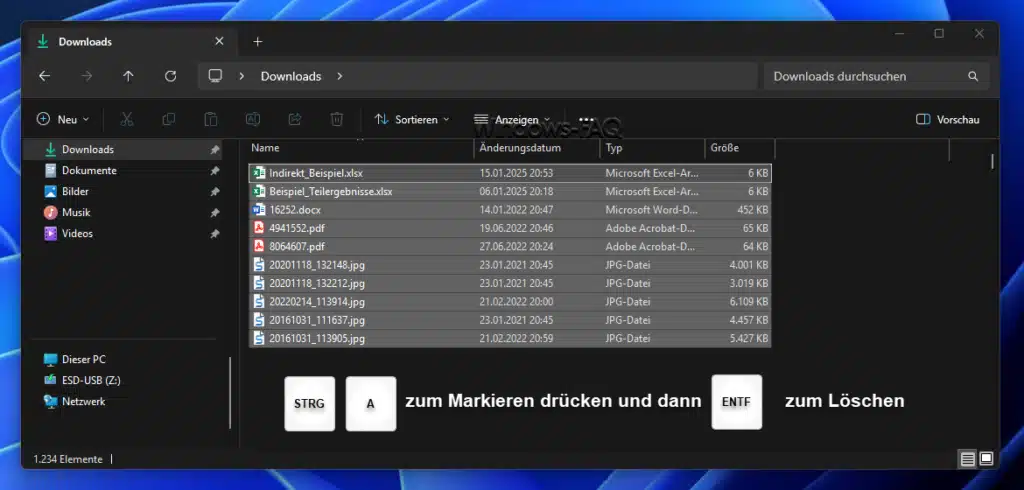This screenshot has height=490, width=1024.
Task: Click '1.234 Elemente' in the status bar
Action: coord(68,459)
